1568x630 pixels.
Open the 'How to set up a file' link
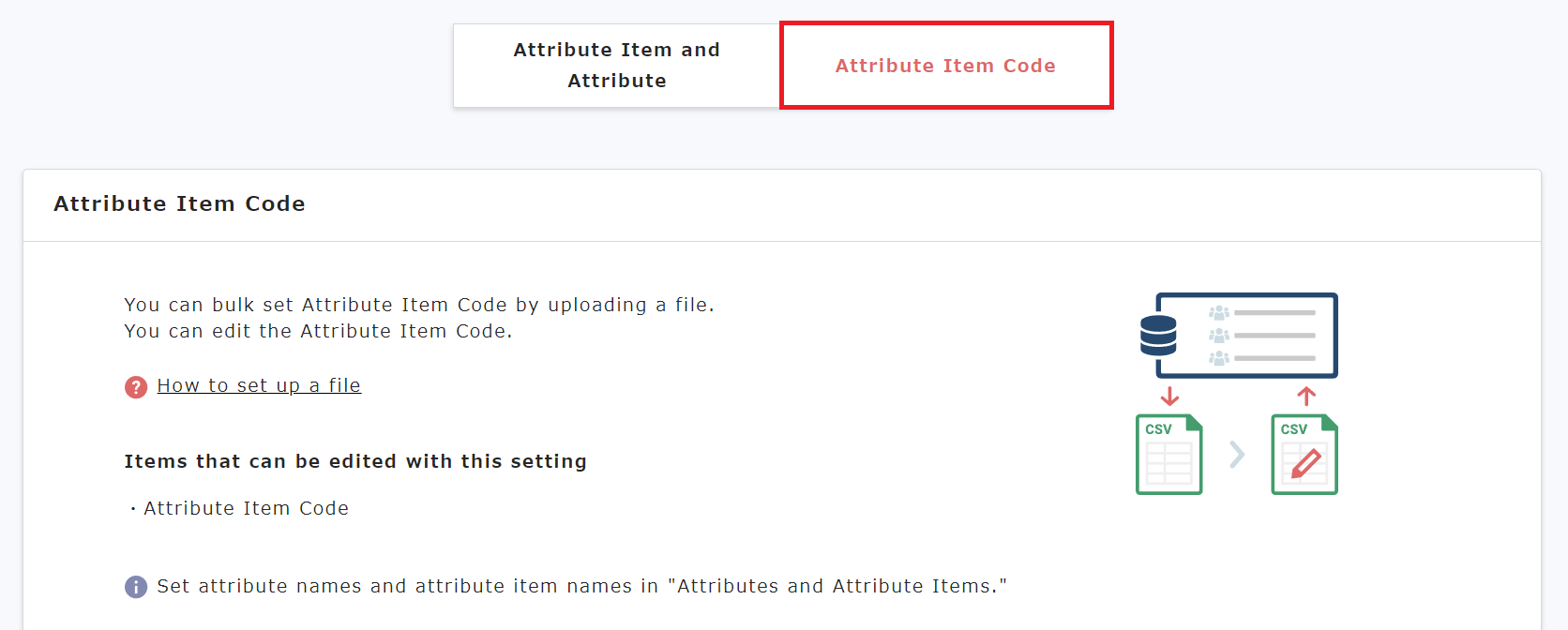pos(259,385)
